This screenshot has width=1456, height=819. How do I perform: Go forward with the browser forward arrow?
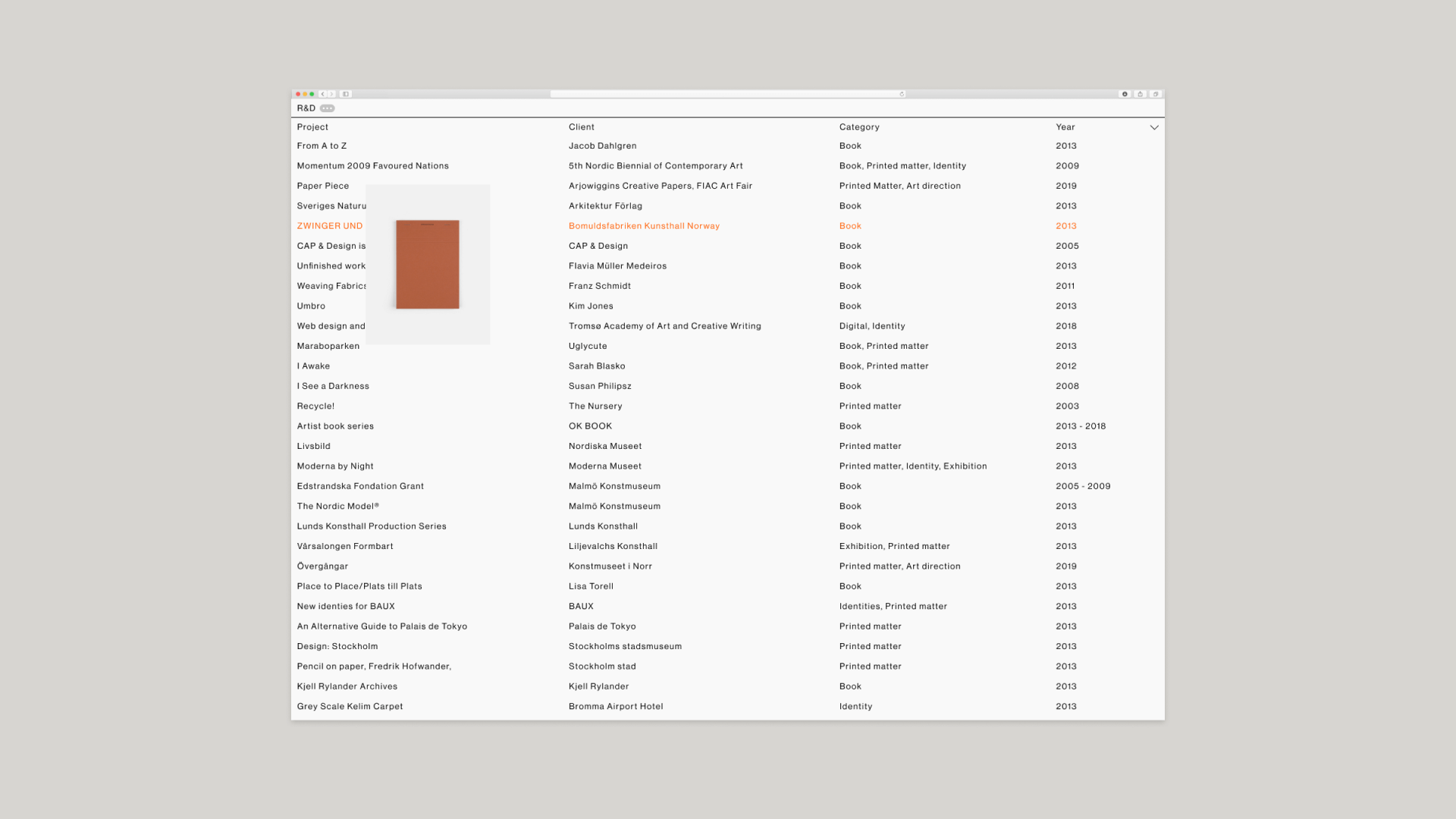point(331,94)
